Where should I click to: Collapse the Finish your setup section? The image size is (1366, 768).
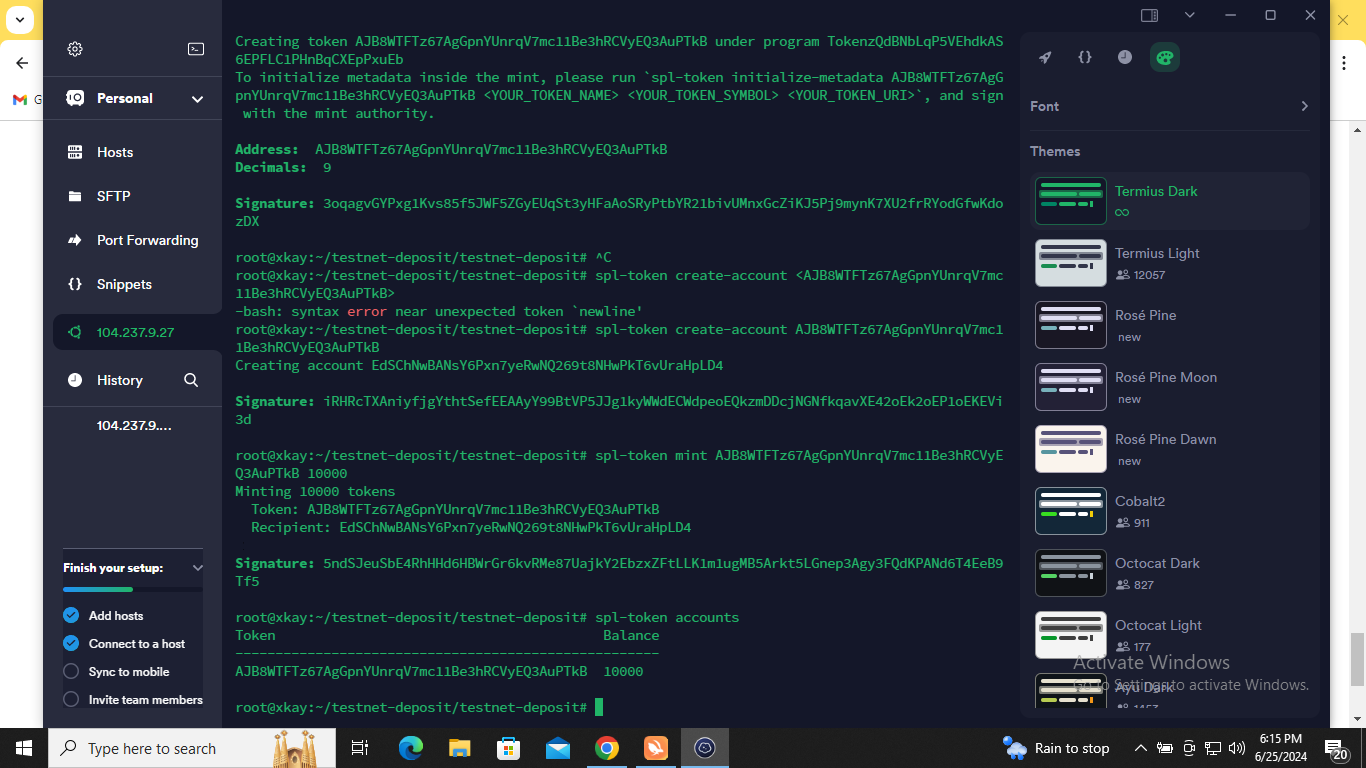197,568
